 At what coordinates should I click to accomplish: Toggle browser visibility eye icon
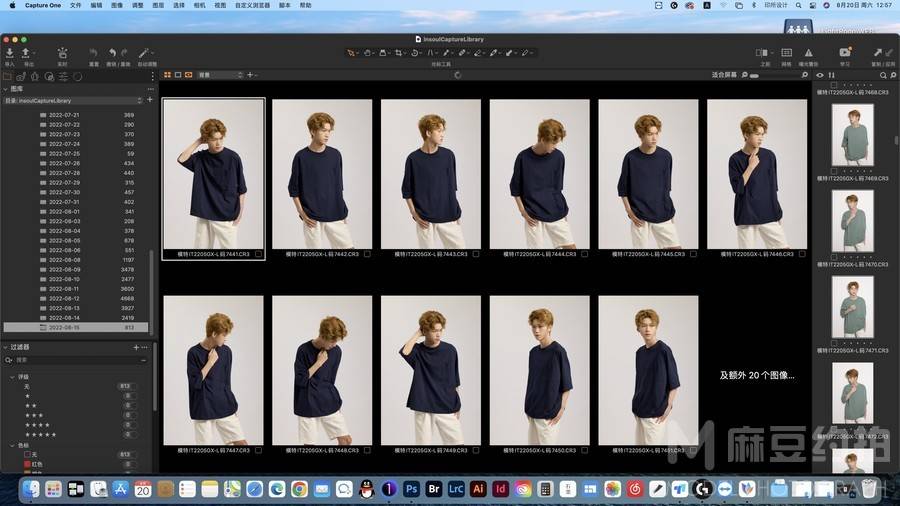(x=820, y=75)
